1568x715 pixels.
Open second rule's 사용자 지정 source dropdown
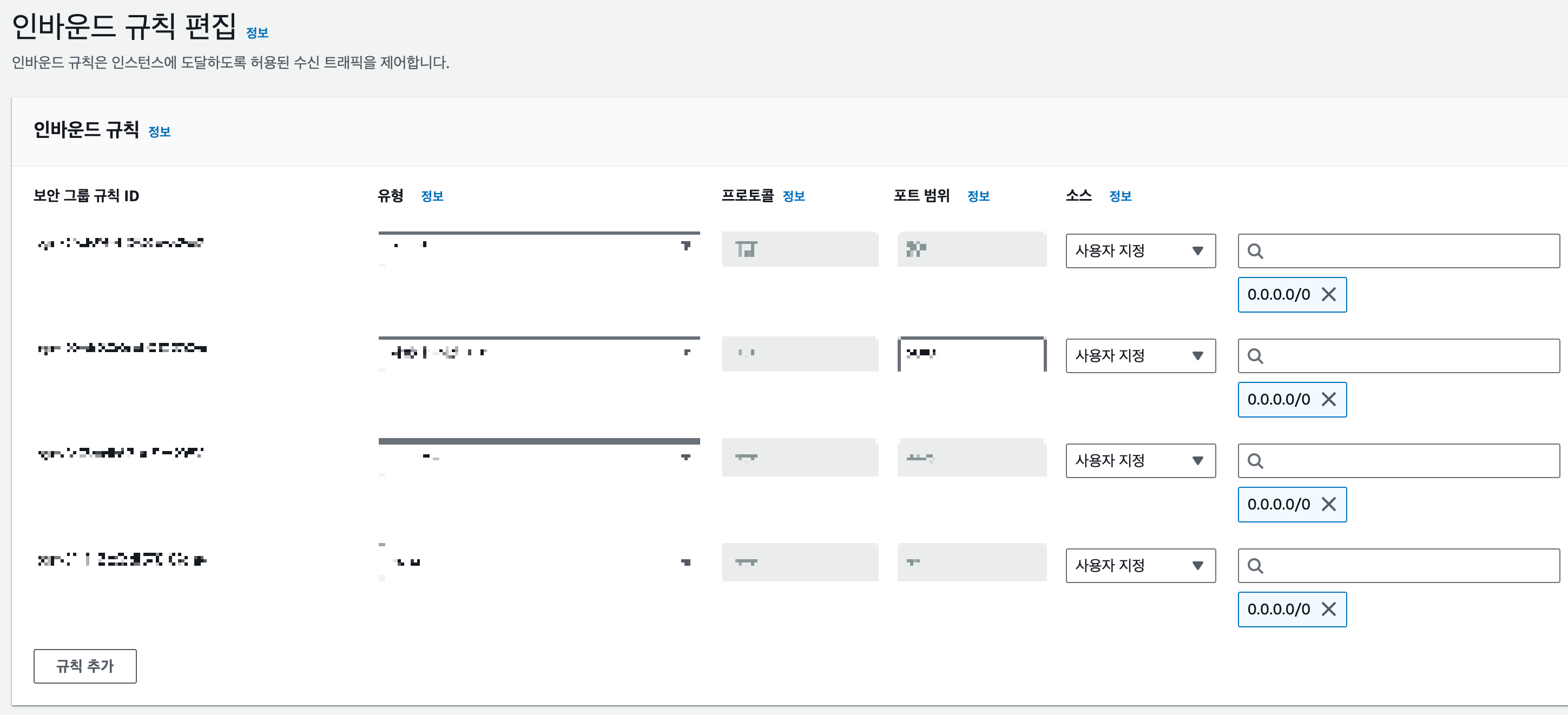click(x=1140, y=356)
